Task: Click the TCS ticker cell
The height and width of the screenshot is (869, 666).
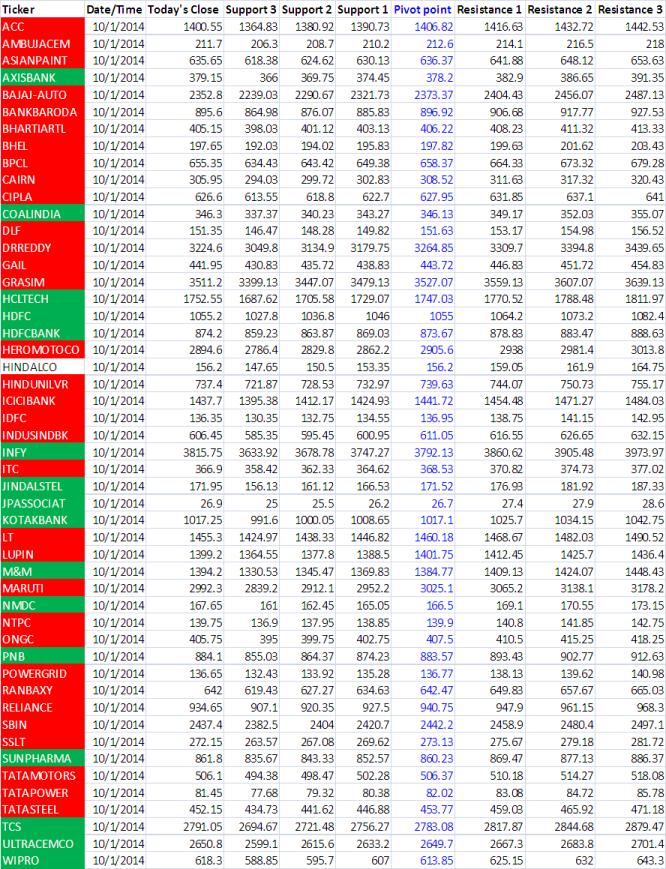Action: (43, 826)
